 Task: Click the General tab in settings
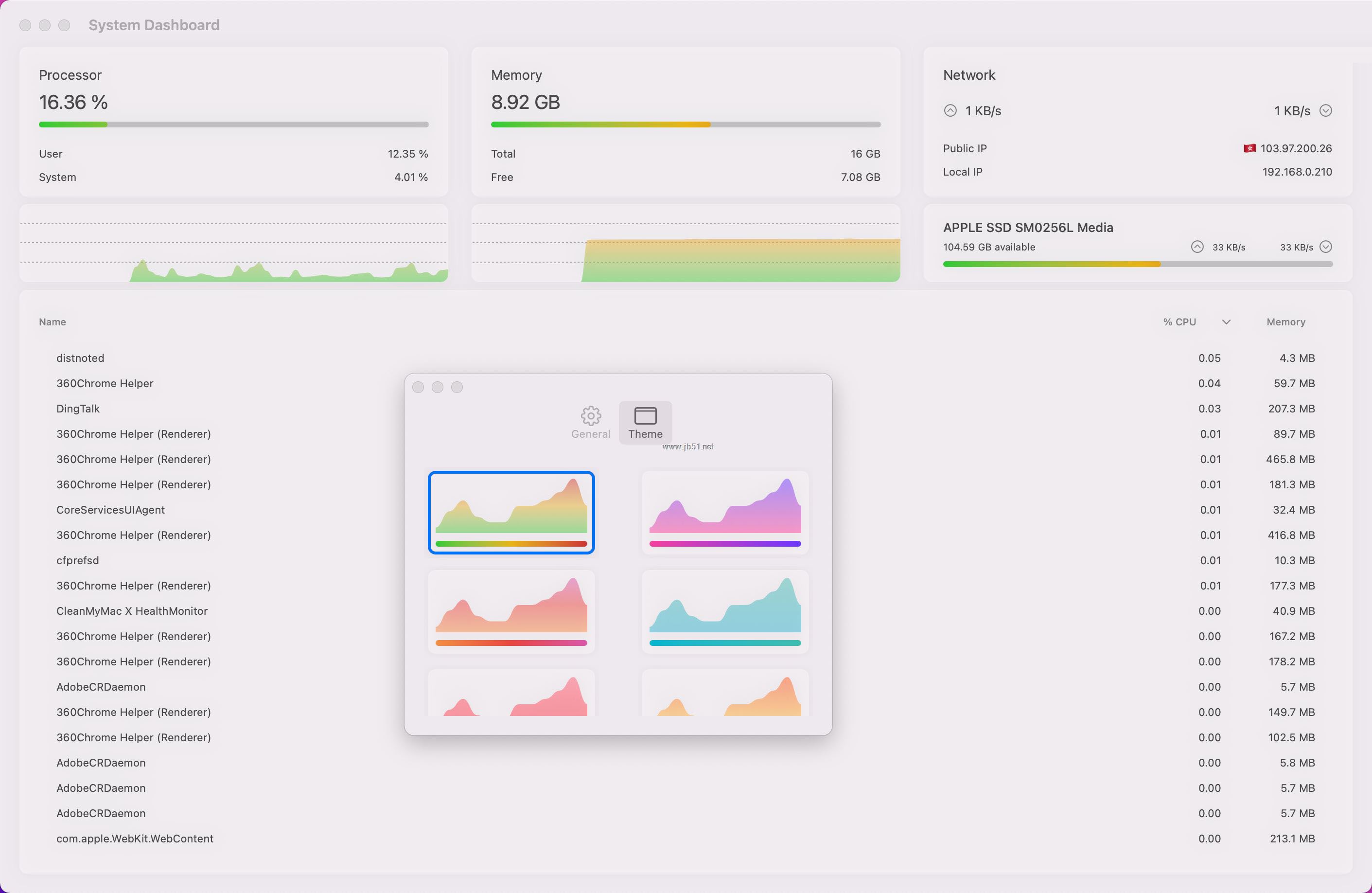591,421
